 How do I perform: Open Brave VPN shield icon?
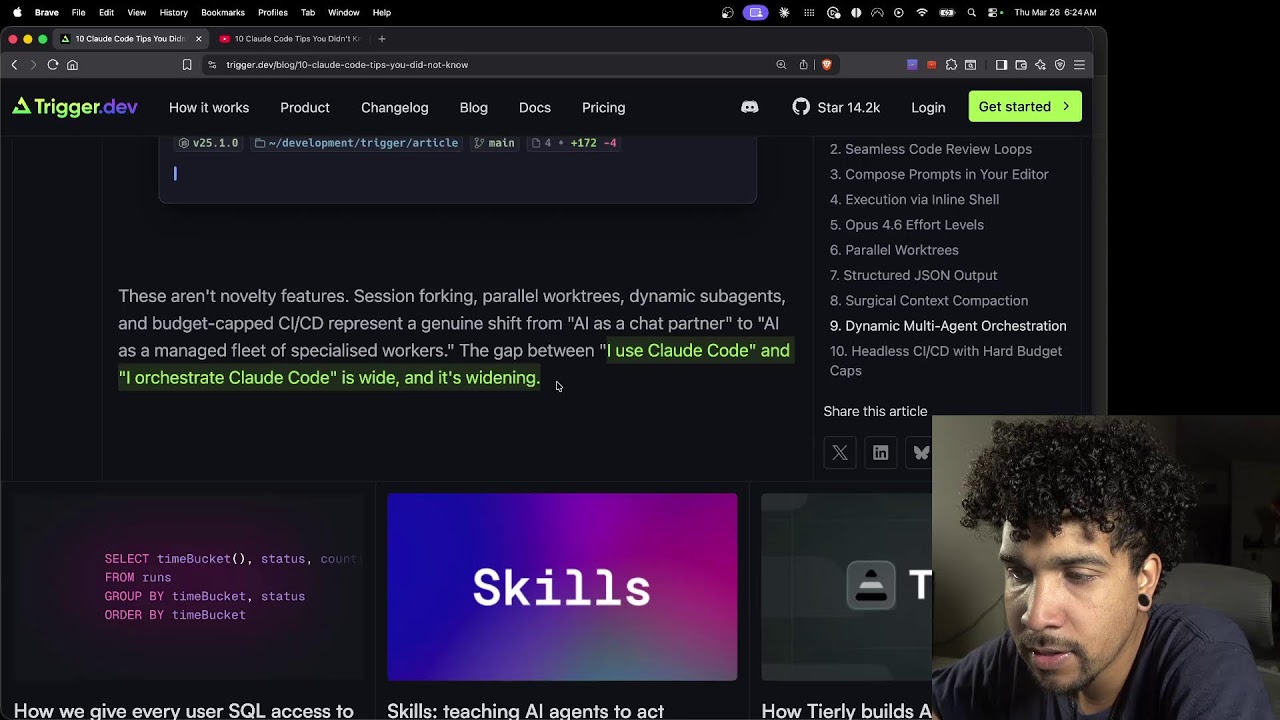(x=1060, y=65)
